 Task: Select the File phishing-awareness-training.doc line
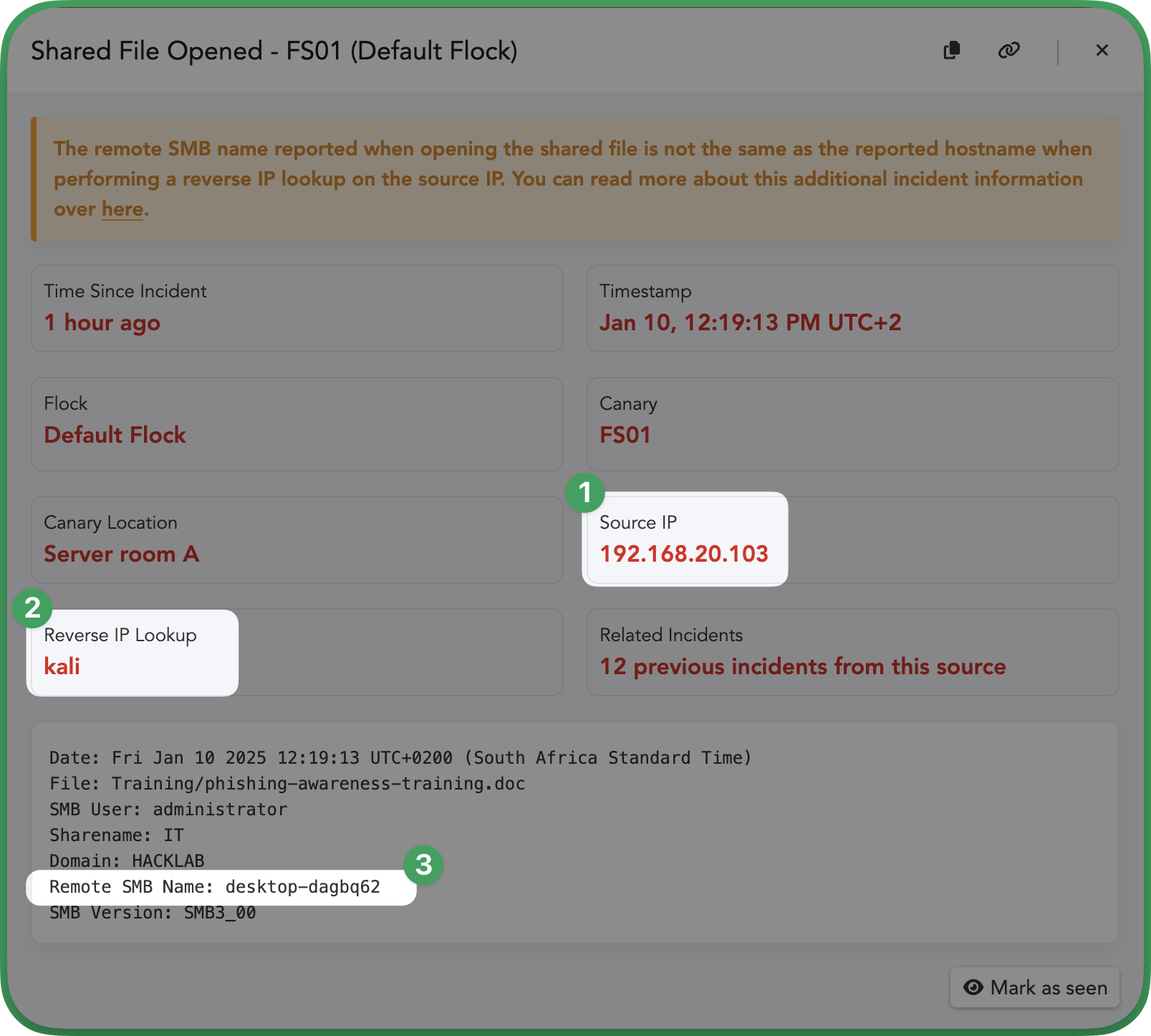coord(287,784)
